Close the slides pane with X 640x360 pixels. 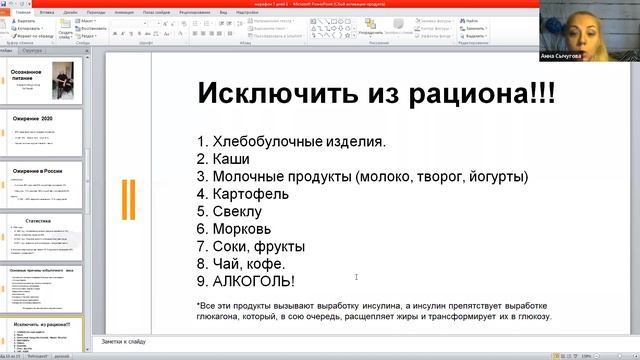(x=87, y=51)
